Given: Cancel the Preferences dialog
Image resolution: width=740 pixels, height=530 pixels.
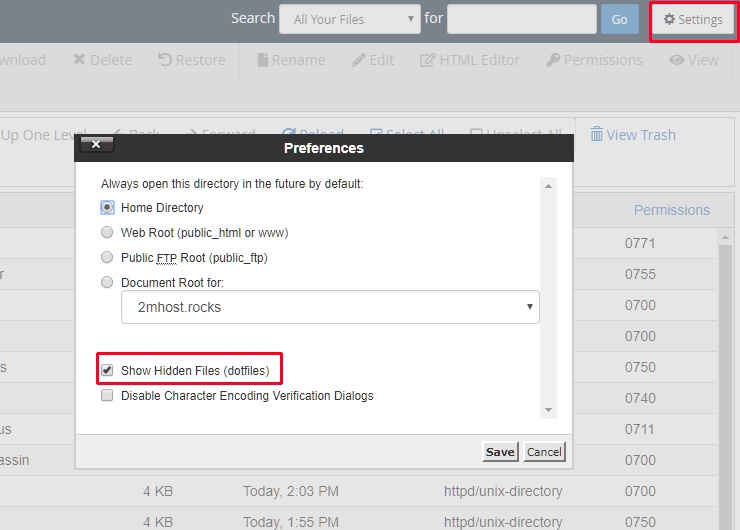Looking at the screenshot, I should tap(544, 452).
